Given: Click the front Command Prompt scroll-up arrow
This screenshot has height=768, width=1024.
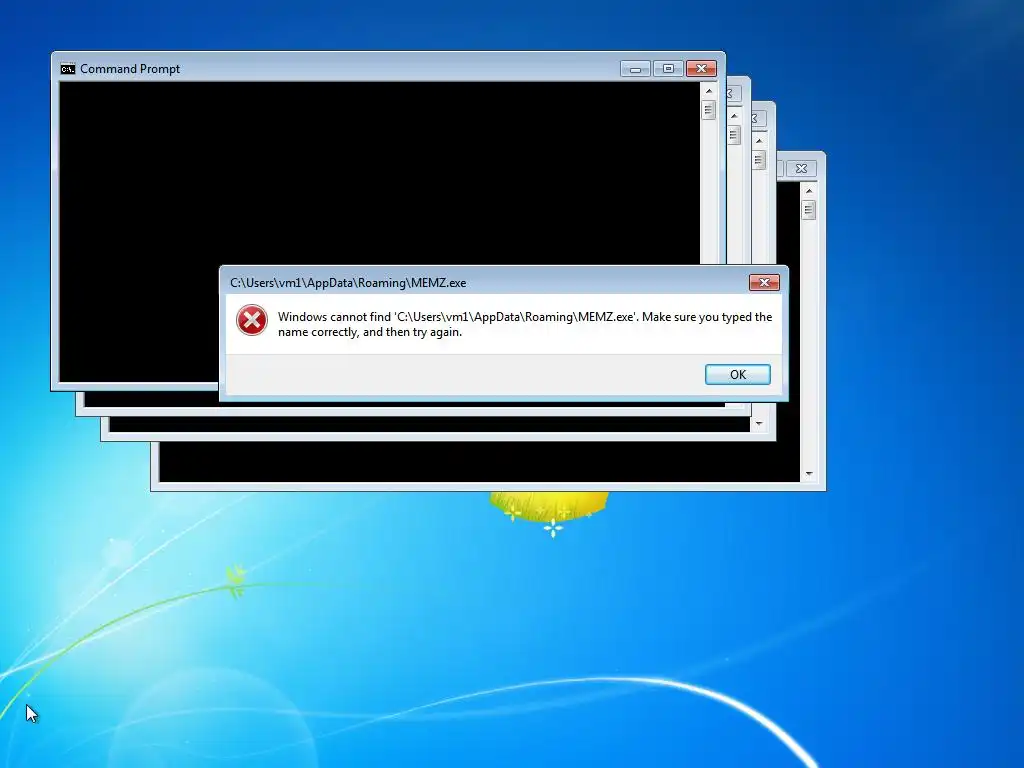Looking at the screenshot, I should (709, 91).
